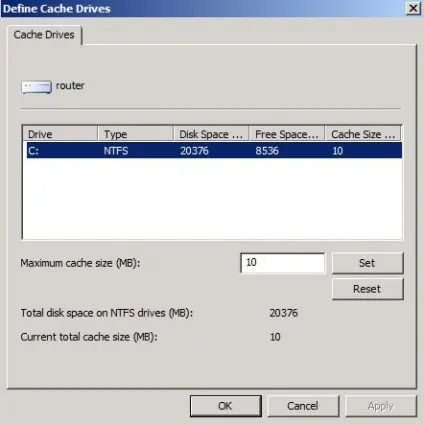Click the Set button
424x425 pixels.
tap(367, 263)
